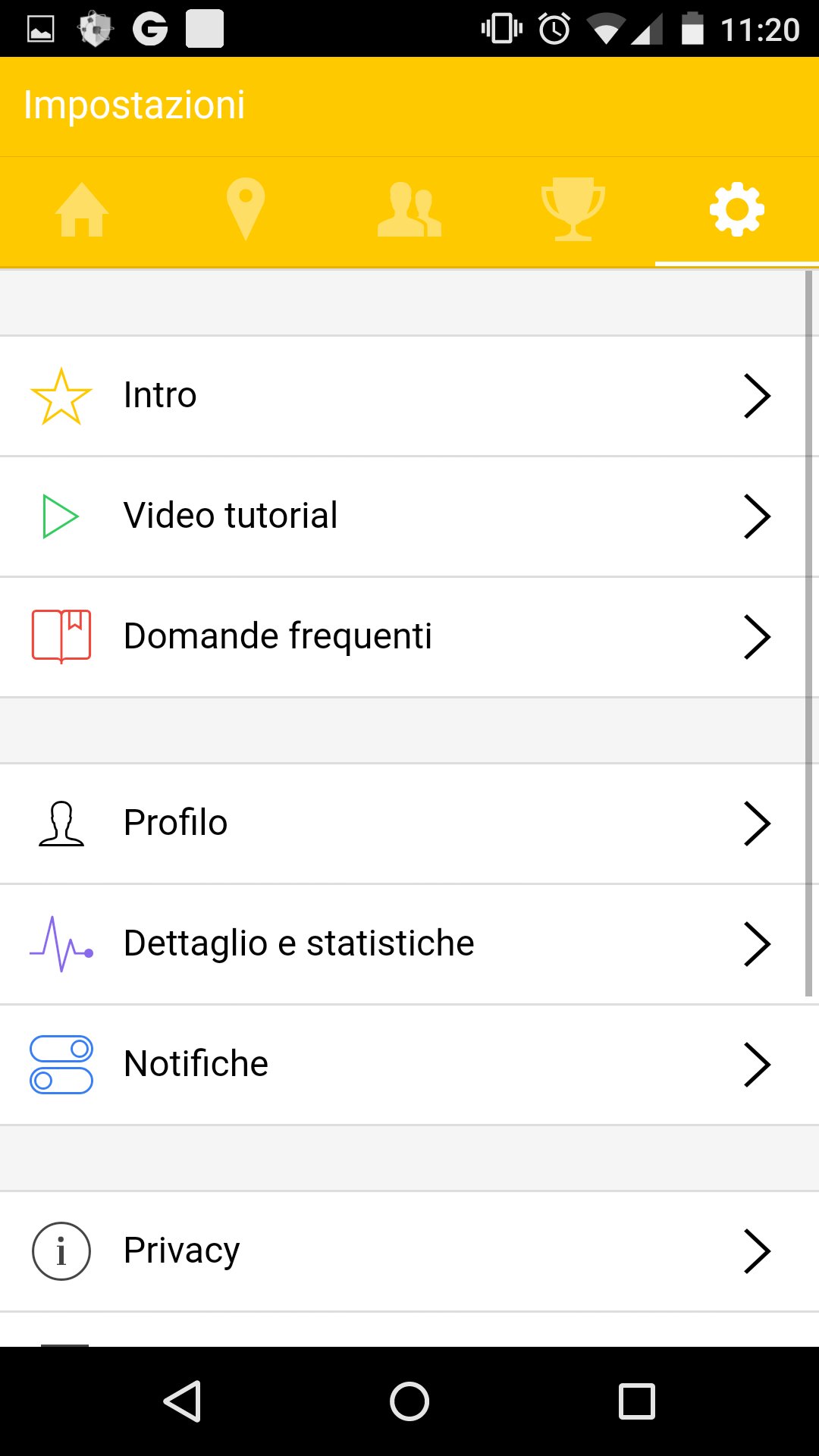The width and height of the screenshot is (819, 1456).
Task: Switch to the map pin location tab
Action: coord(246,209)
